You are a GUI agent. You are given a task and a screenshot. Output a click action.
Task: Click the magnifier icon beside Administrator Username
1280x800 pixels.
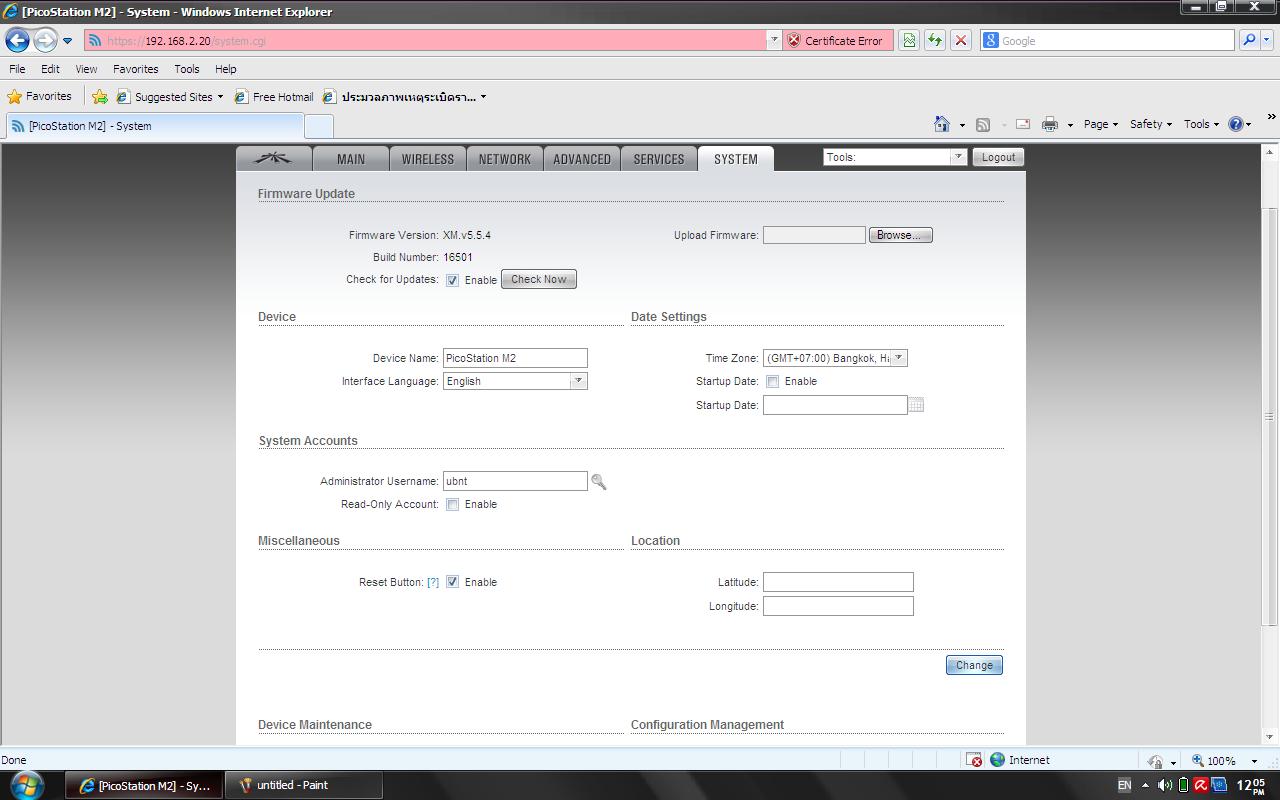[598, 482]
